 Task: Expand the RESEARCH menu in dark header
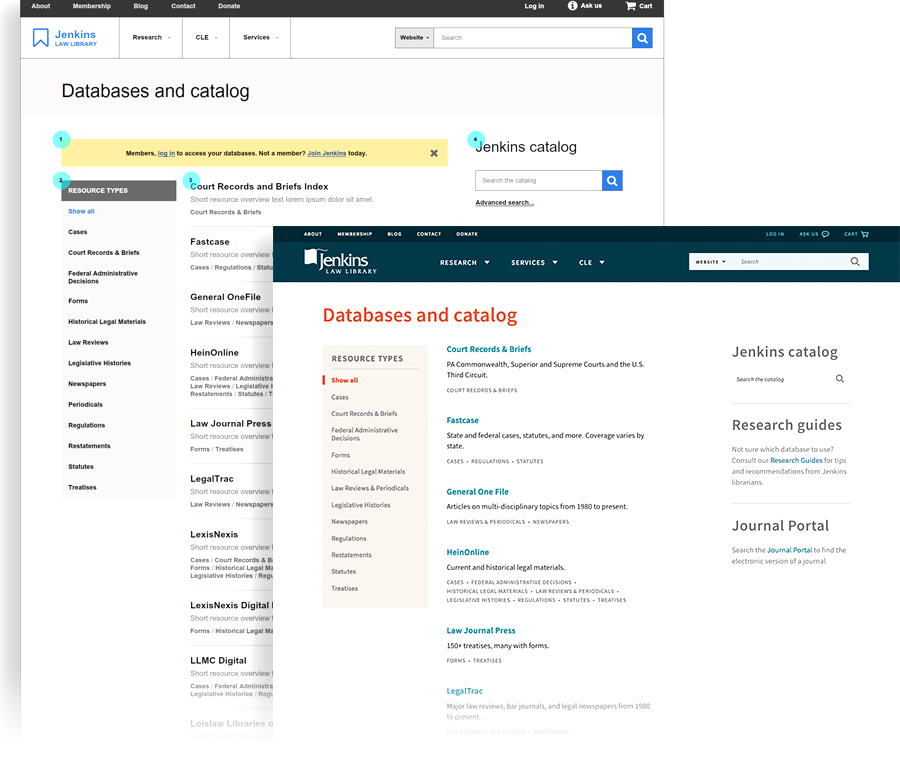pos(464,262)
